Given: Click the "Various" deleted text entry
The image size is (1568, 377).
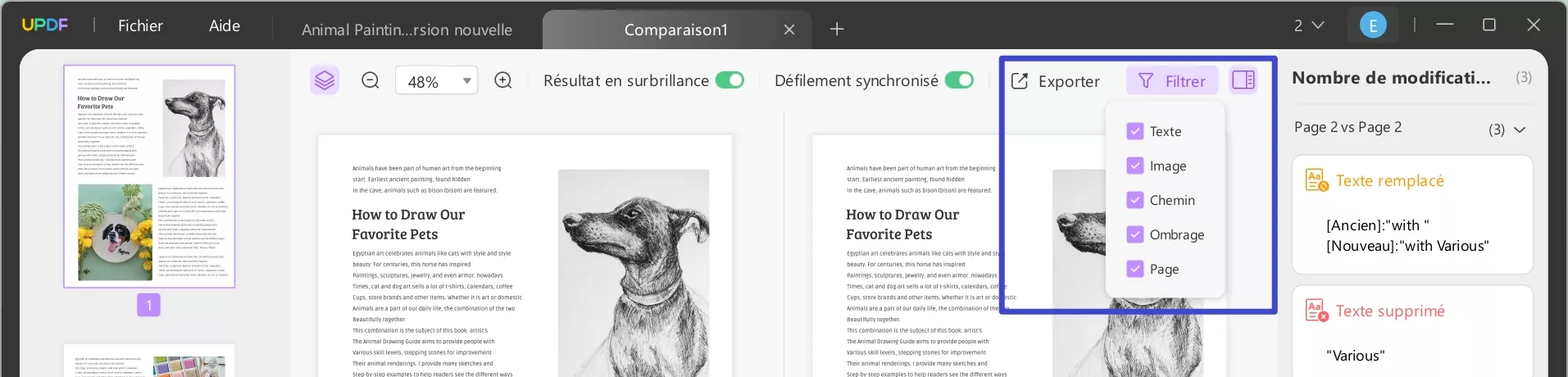Looking at the screenshot, I should coord(1355,356).
